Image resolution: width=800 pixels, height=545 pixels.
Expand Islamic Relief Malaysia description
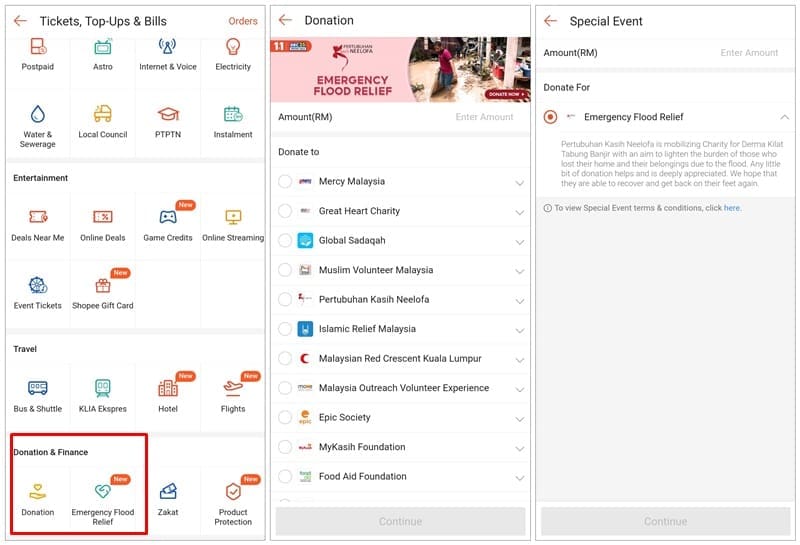click(x=519, y=330)
